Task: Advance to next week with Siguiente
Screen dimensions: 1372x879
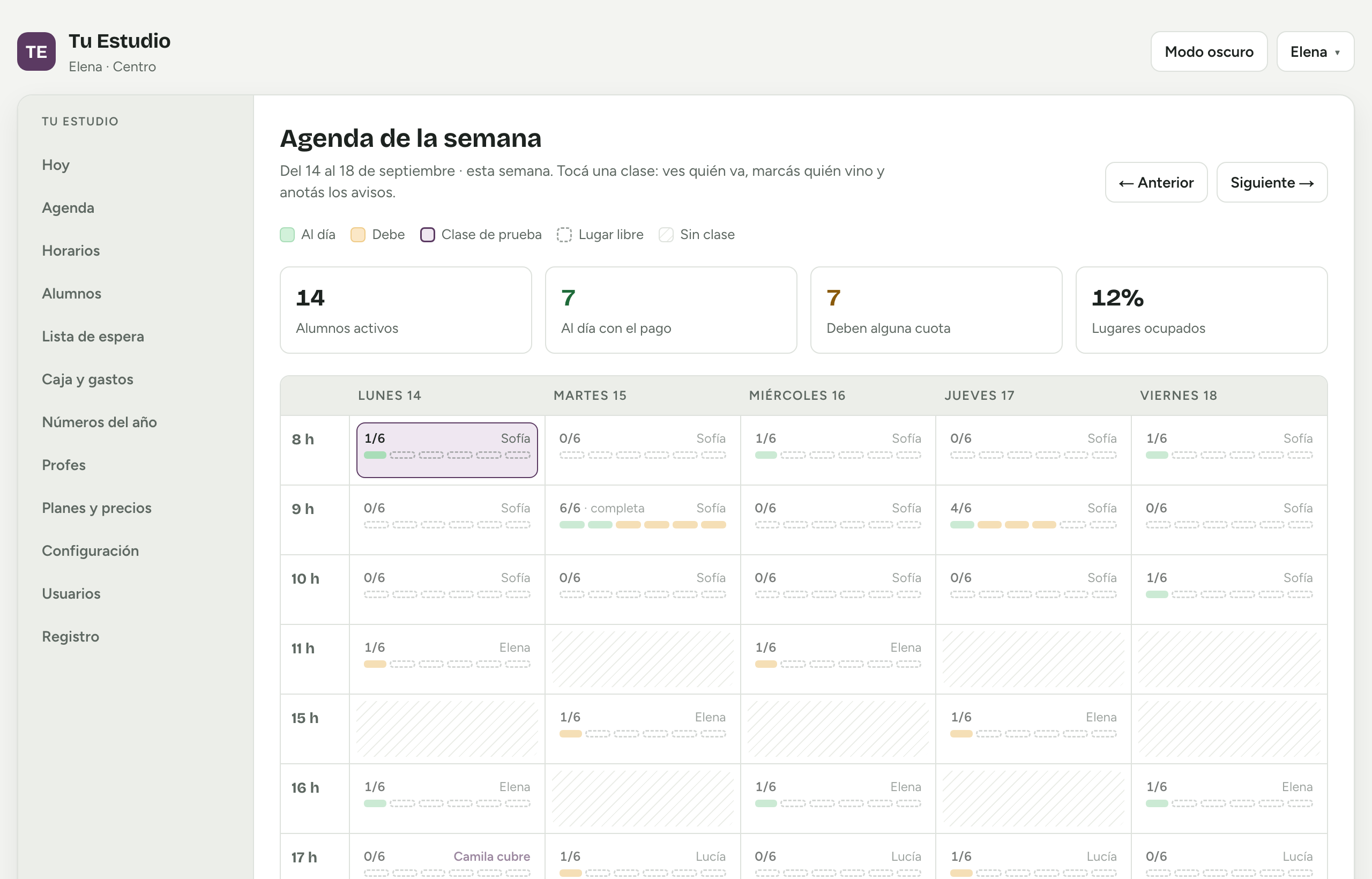Action: [1272, 182]
